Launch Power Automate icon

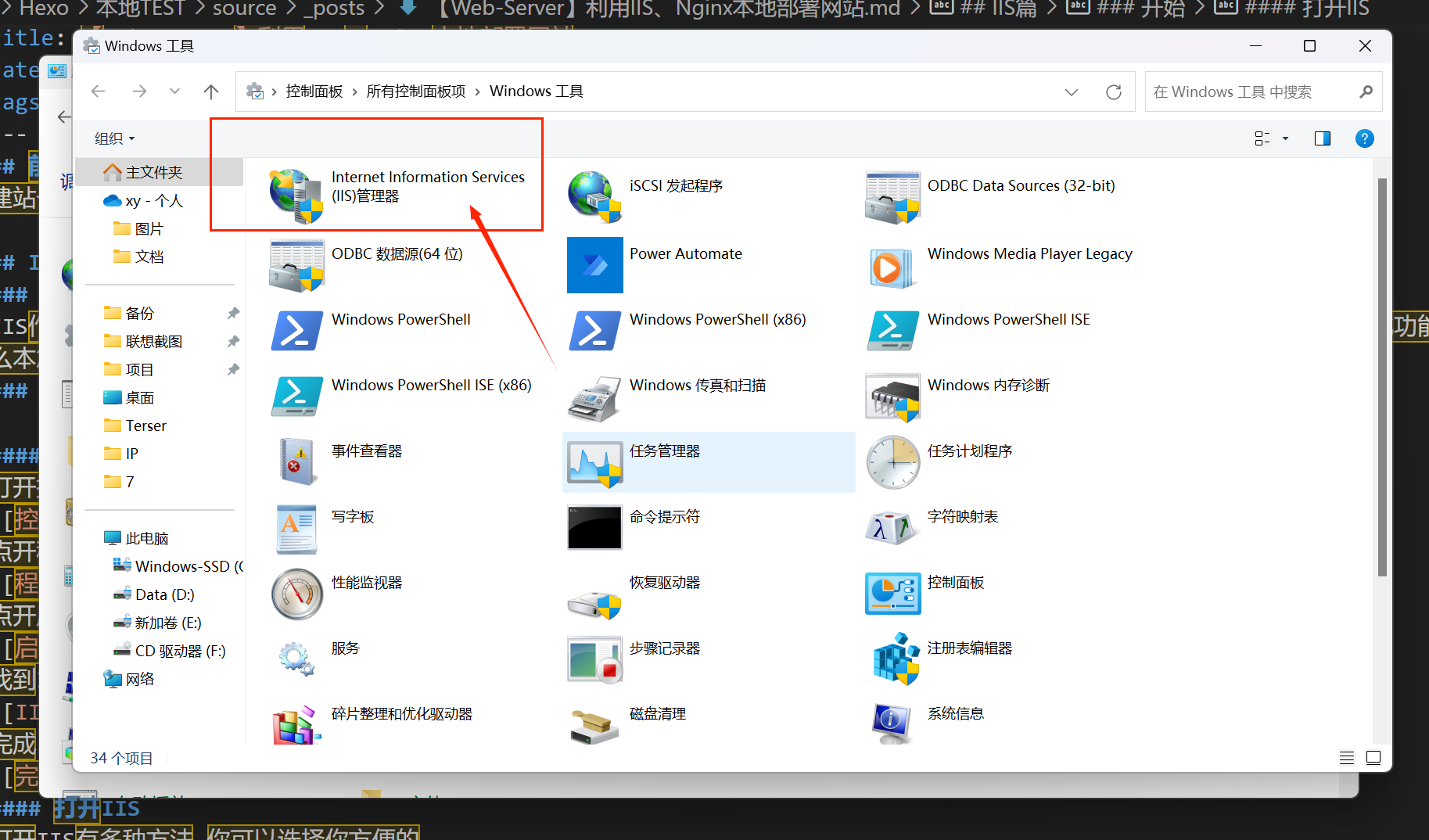(x=595, y=265)
